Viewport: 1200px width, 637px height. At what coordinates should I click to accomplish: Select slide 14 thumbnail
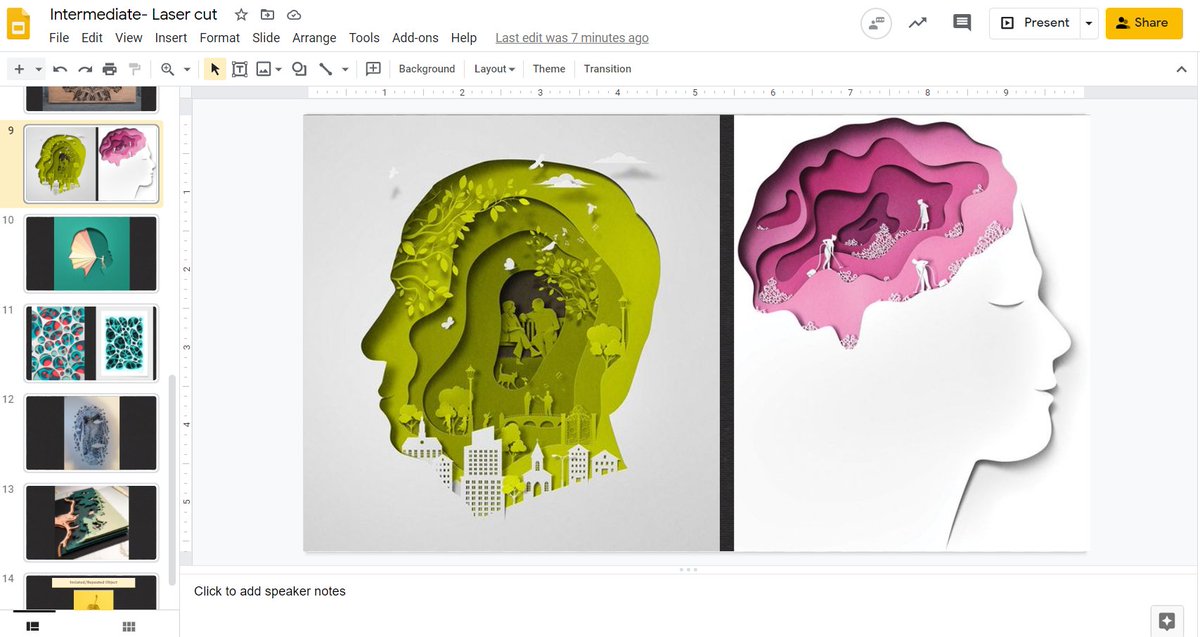coord(91,591)
